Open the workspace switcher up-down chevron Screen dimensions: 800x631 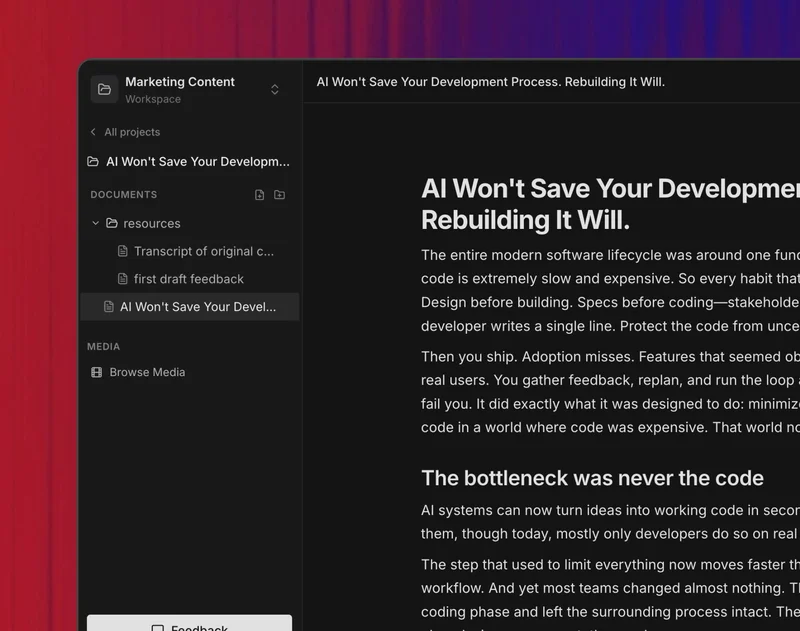click(x=275, y=90)
